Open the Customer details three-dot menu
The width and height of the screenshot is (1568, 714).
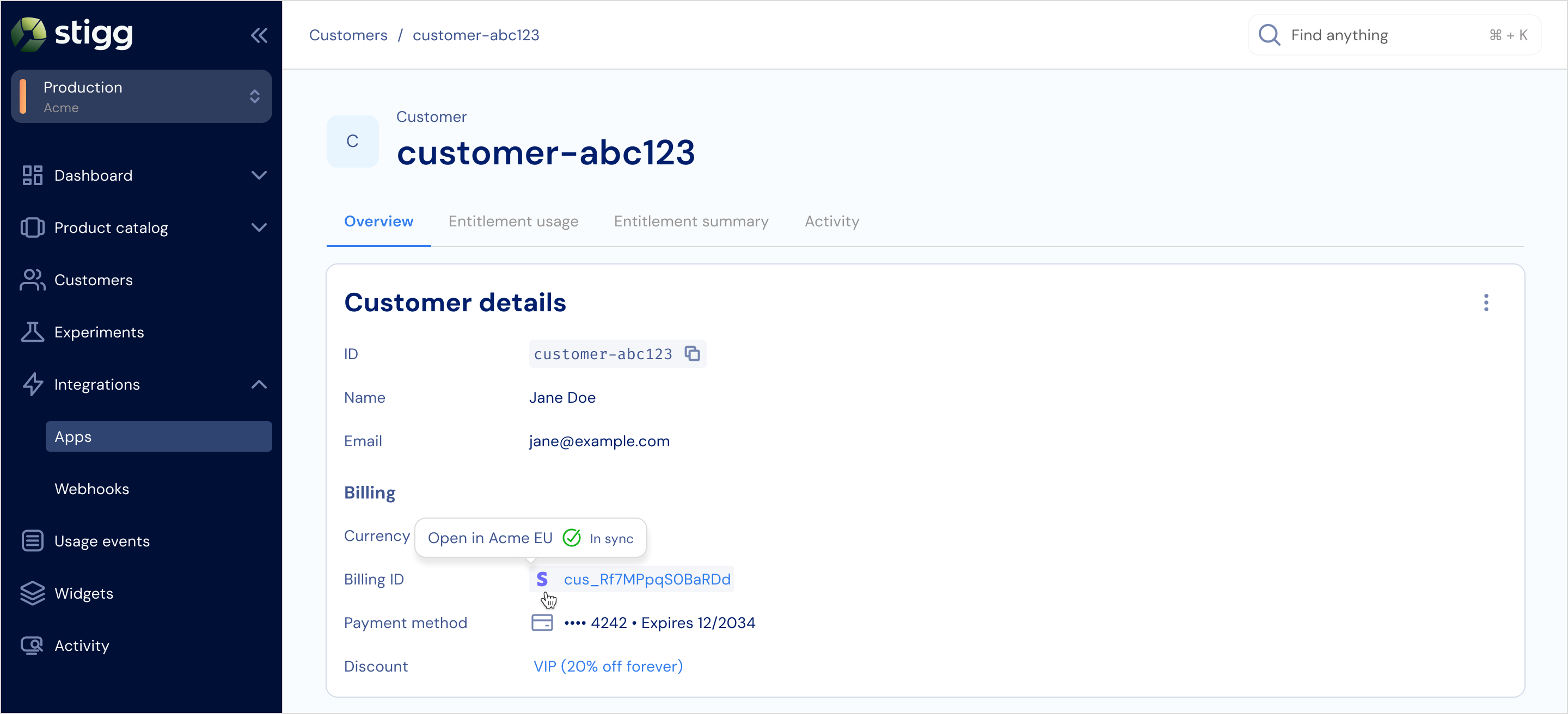click(x=1485, y=302)
